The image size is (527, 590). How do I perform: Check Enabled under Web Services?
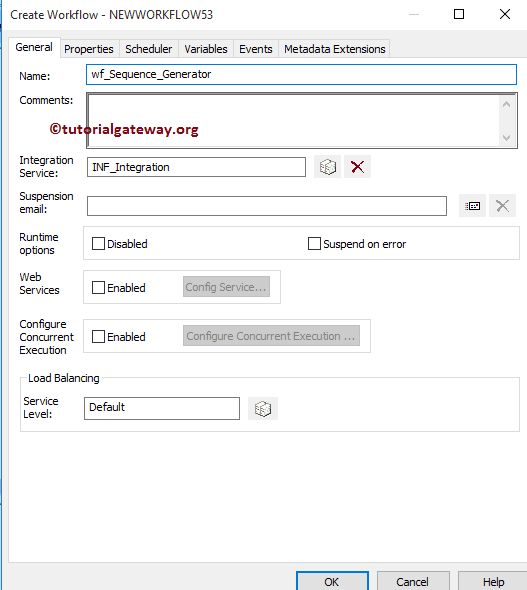(99, 288)
